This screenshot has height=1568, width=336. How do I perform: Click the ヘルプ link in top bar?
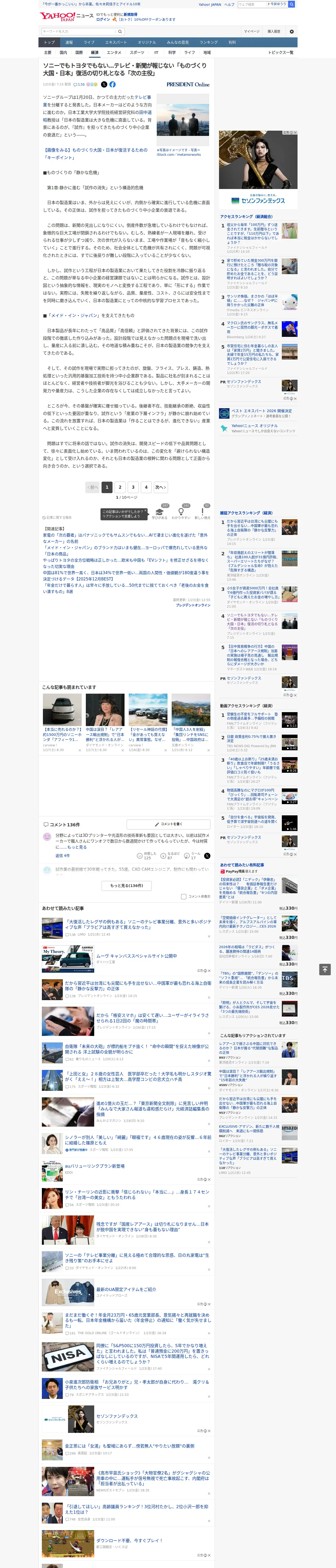[229, 4]
